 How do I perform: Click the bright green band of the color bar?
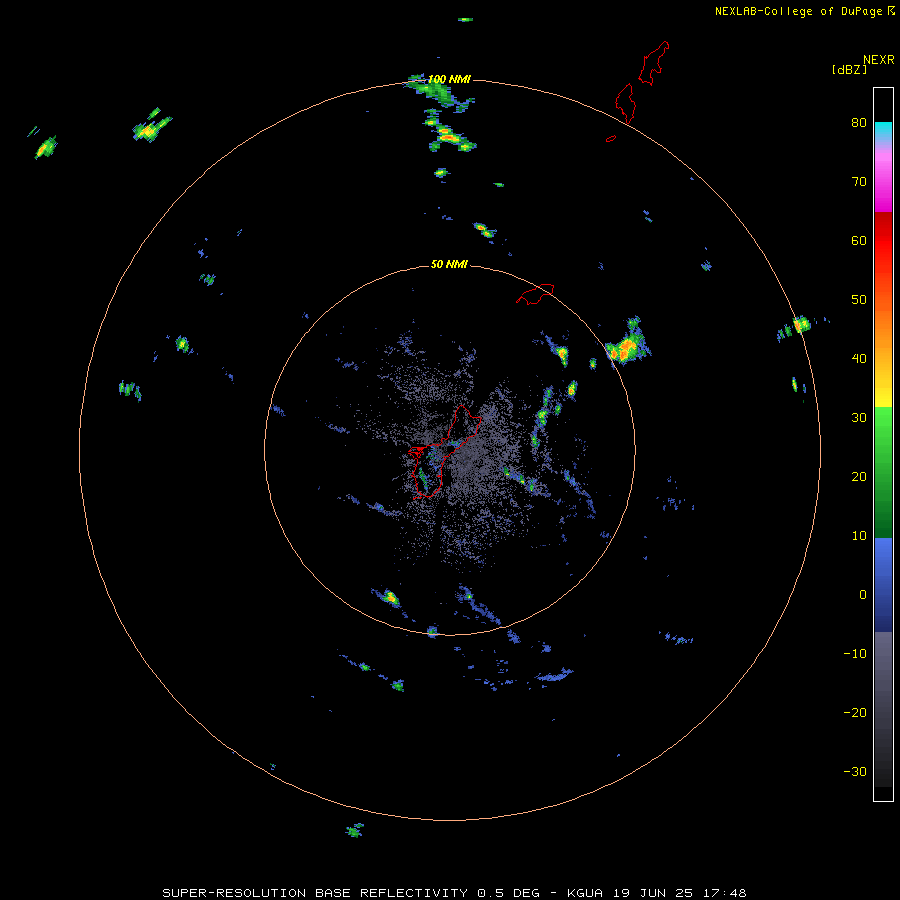click(x=883, y=430)
